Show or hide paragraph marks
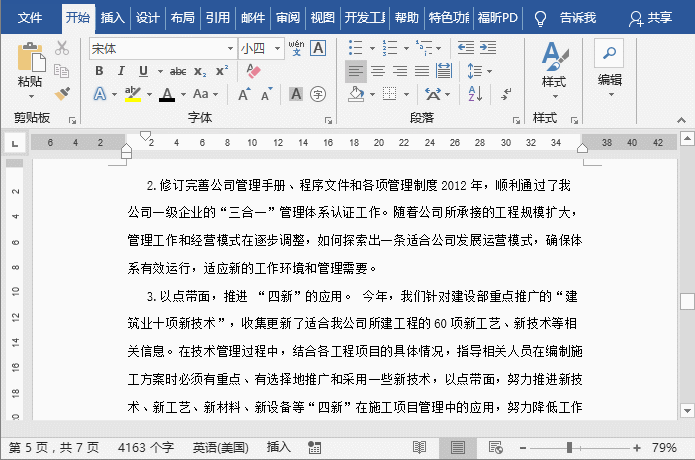This screenshot has height=460, width=695. pos(506,94)
